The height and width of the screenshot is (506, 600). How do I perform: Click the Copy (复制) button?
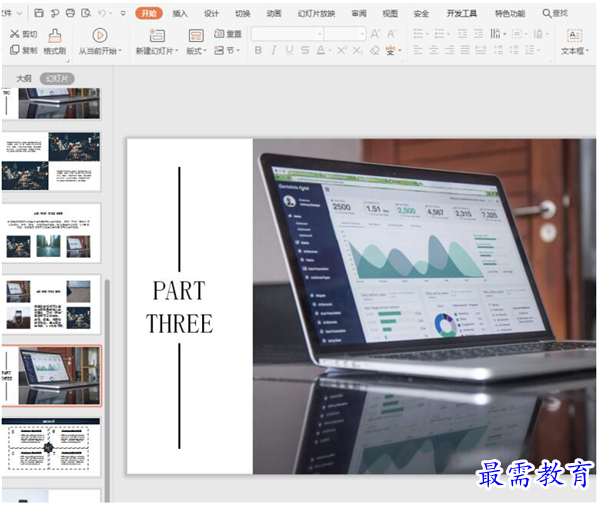(23, 50)
